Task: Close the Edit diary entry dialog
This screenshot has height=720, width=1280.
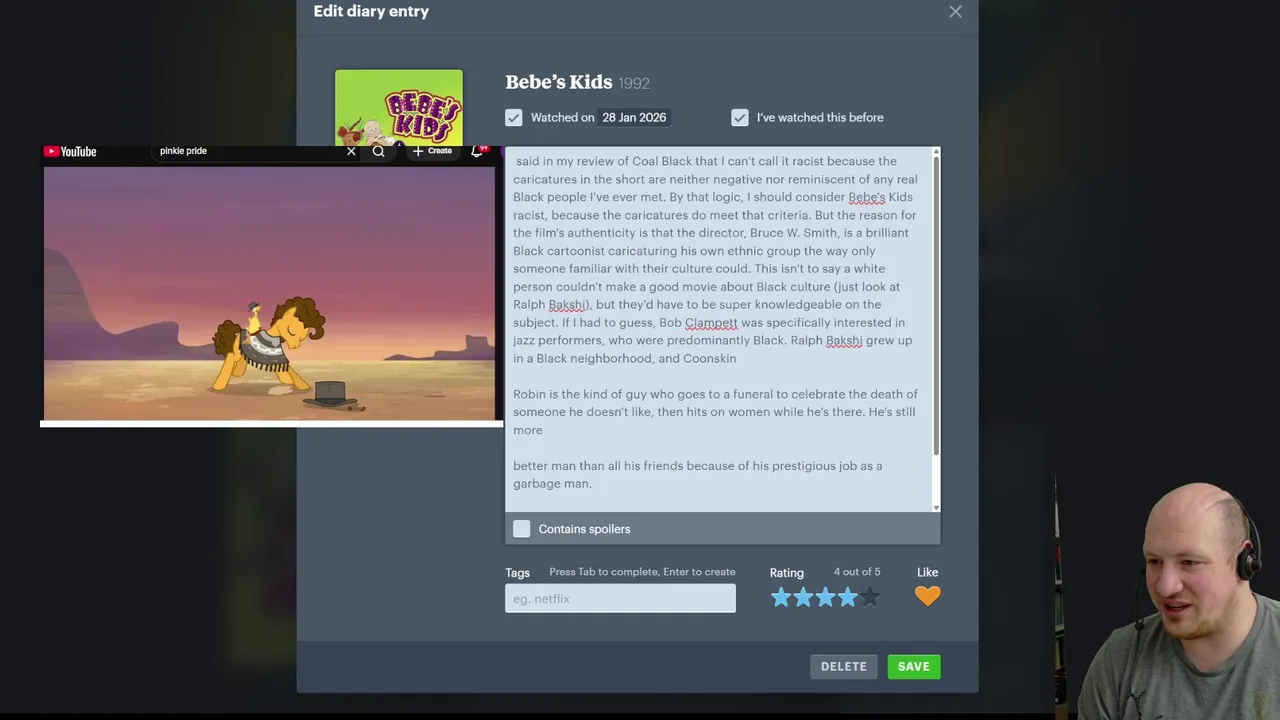Action: (x=955, y=12)
